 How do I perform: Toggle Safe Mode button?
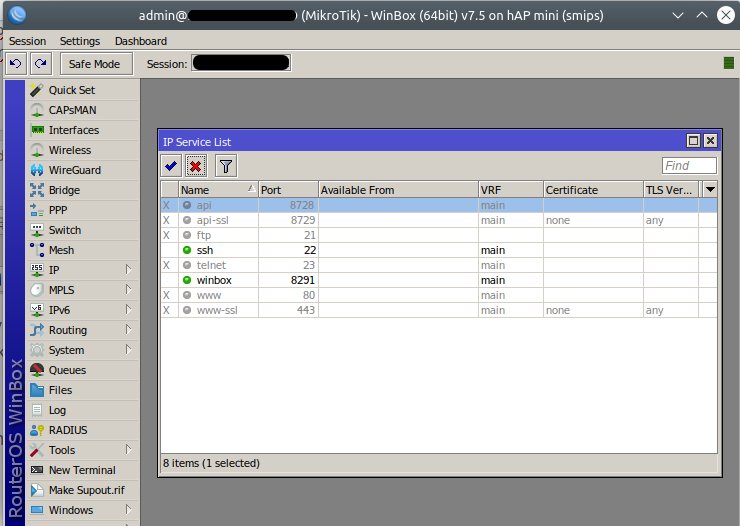(94, 64)
